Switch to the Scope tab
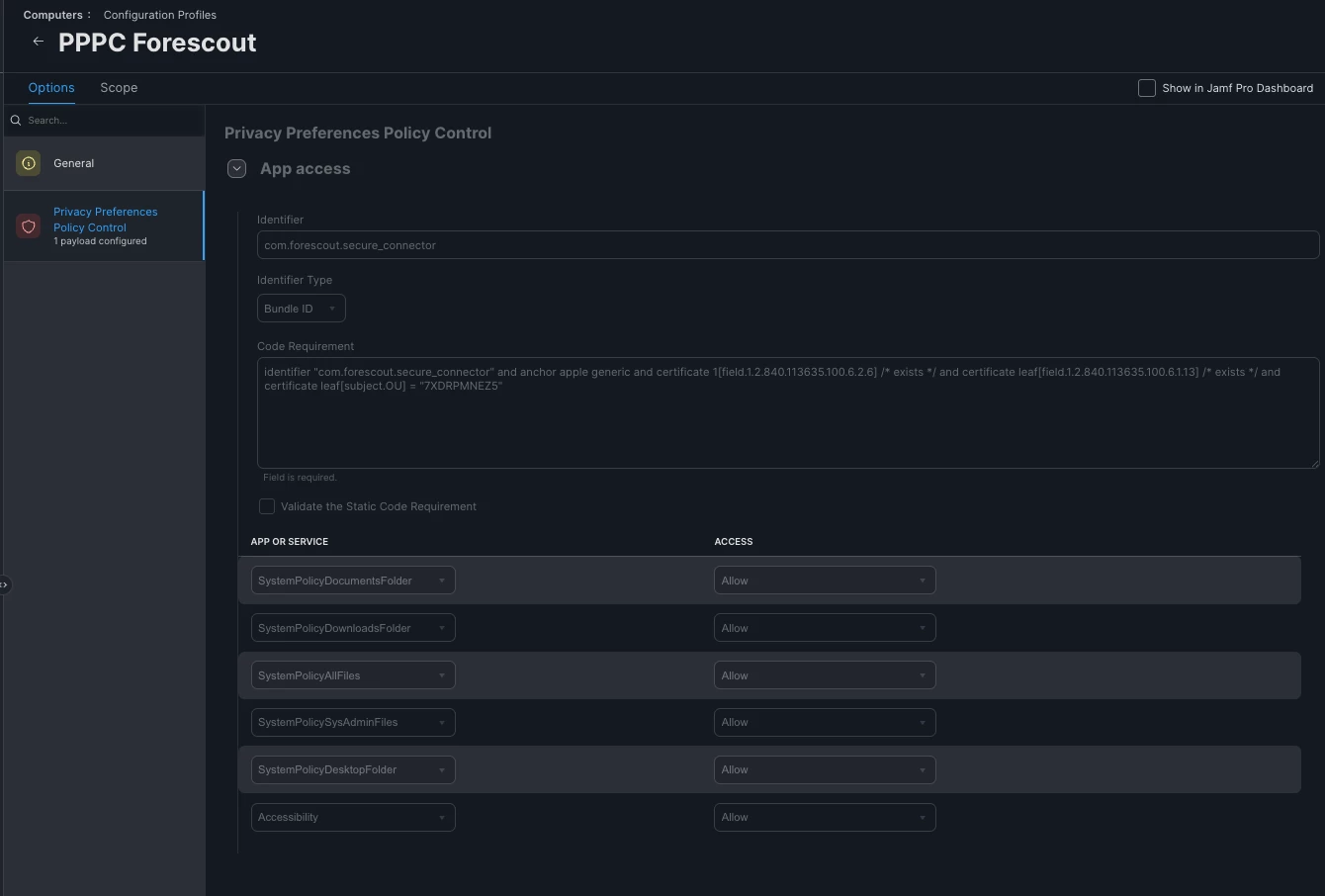Screen dimensions: 1325x896 119,88
